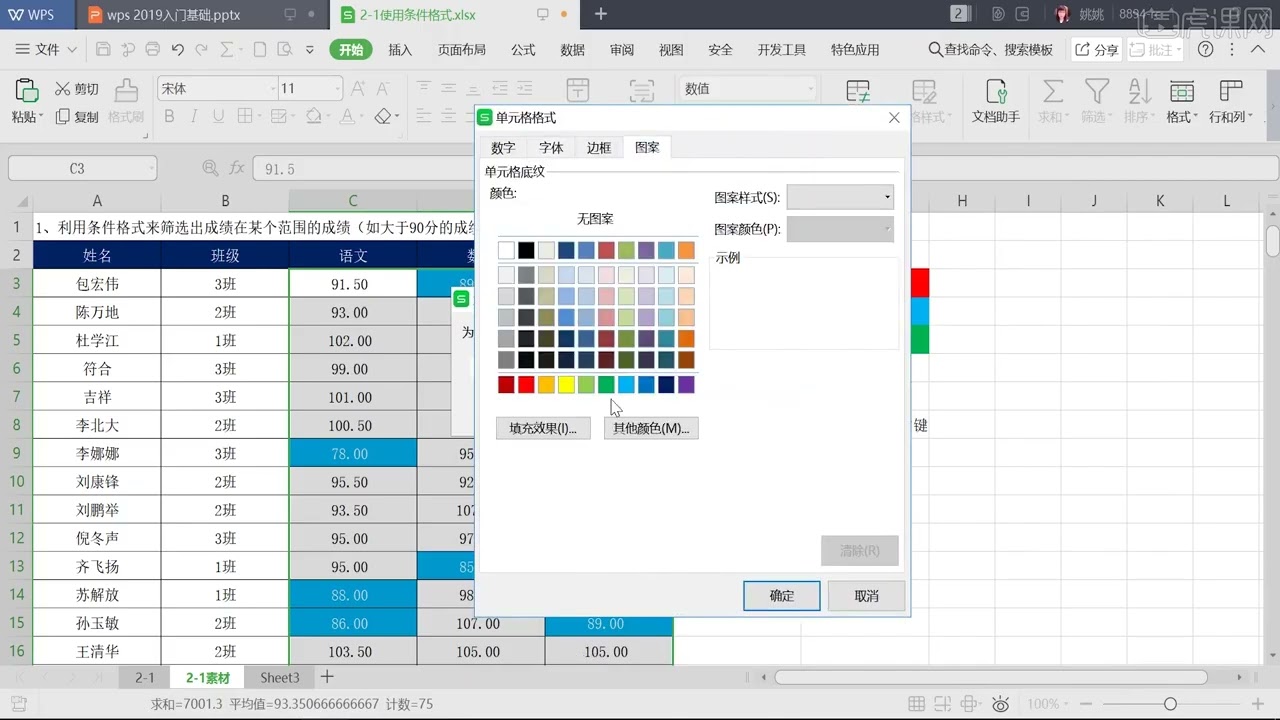Image resolution: width=1280 pixels, height=720 pixels.
Task: Click the Save icon in quick toolbar
Action: tap(103, 49)
